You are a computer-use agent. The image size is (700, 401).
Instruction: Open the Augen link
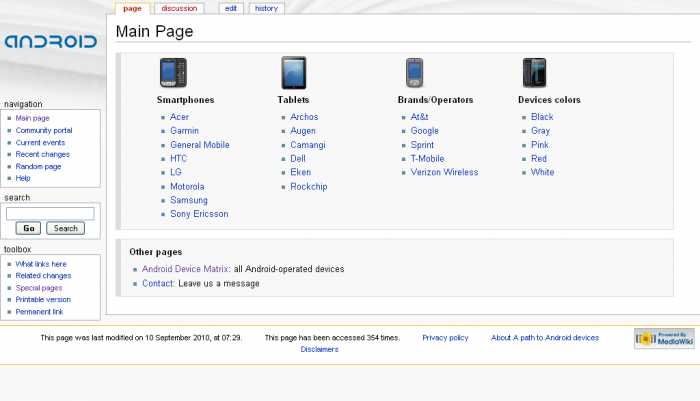(x=303, y=131)
